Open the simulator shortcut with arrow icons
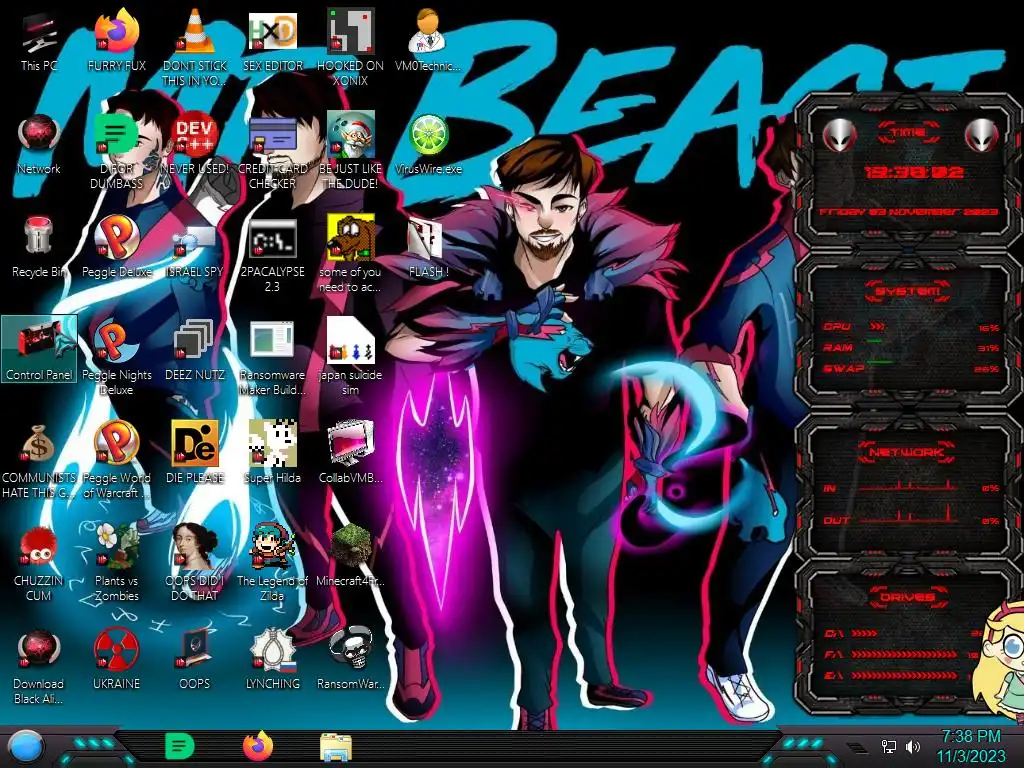The width and height of the screenshot is (1024, 768). click(x=350, y=358)
